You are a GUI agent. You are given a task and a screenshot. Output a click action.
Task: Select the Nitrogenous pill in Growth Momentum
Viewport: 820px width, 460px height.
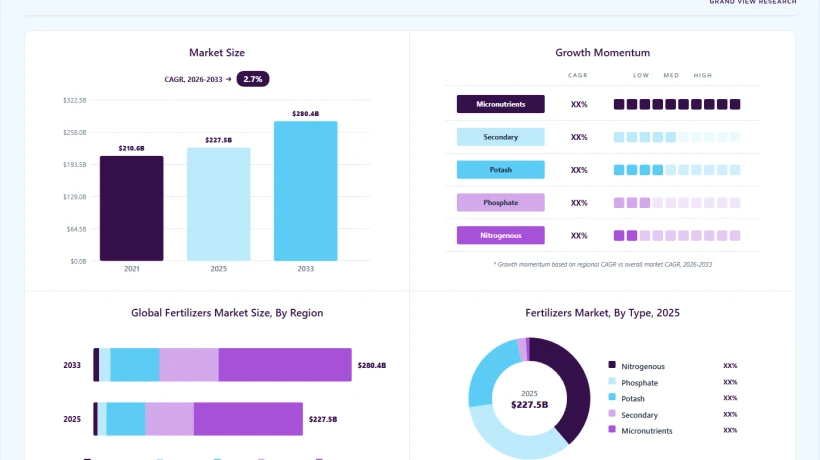pyautogui.click(x=500, y=235)
